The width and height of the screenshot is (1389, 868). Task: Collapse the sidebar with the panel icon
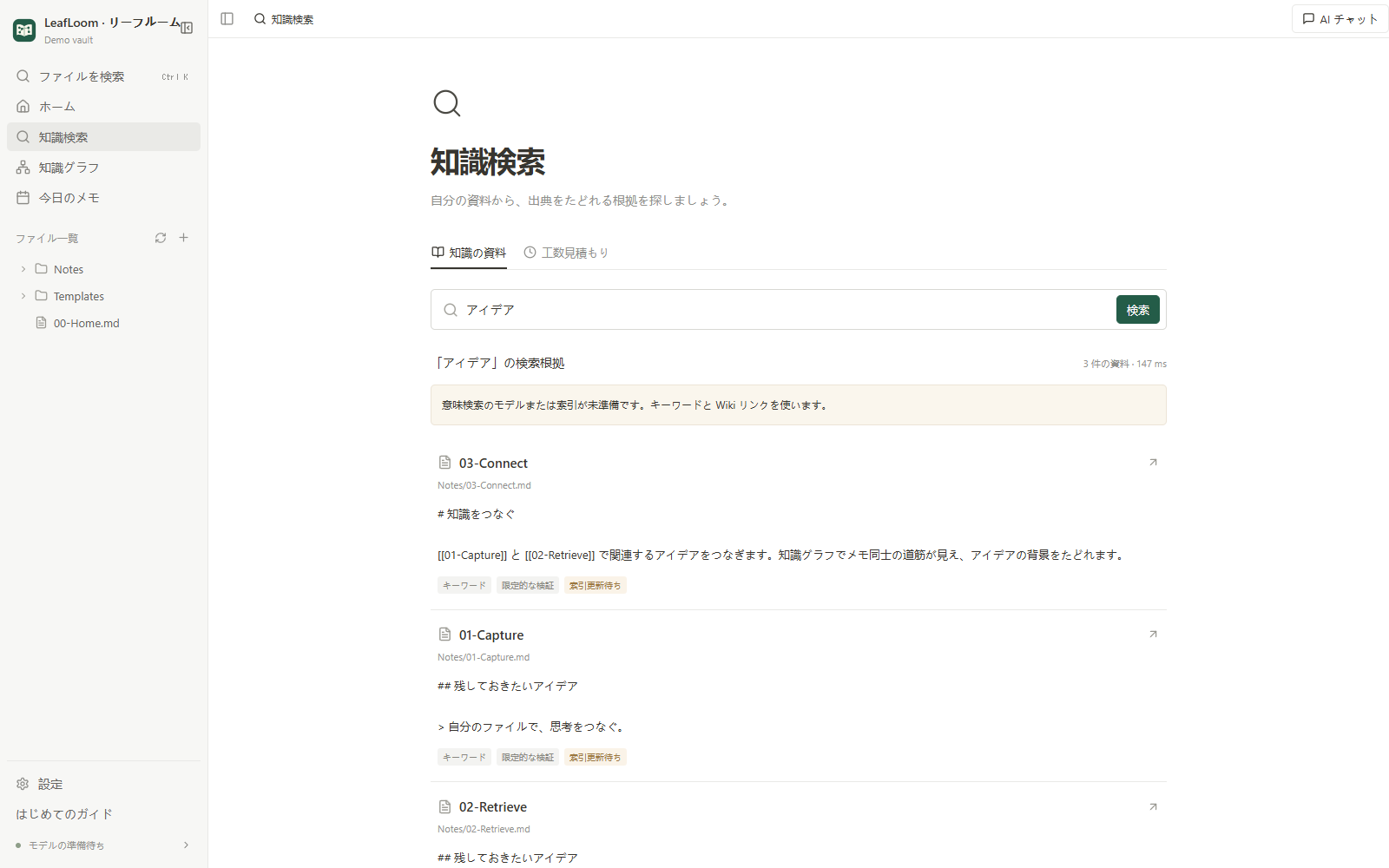(187, 28)
